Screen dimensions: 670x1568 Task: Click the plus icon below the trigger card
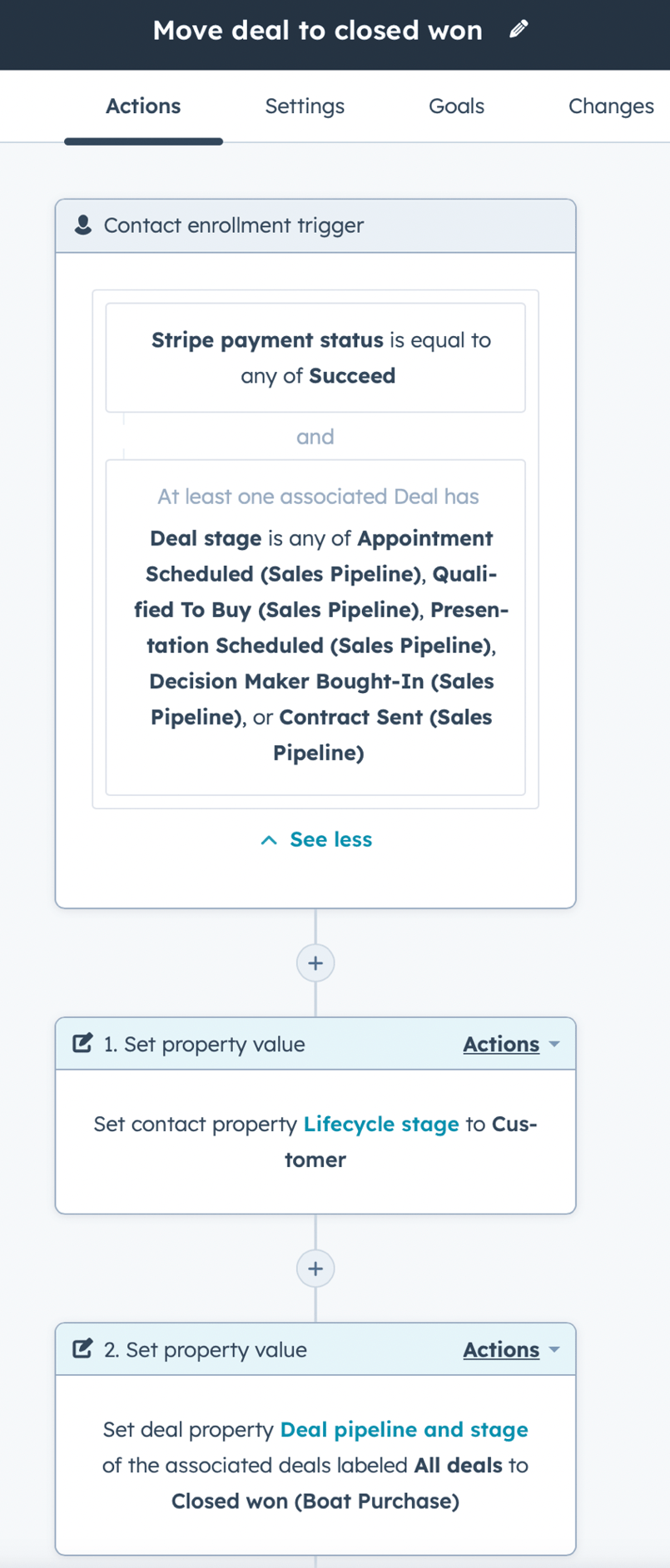coord(315,962)
